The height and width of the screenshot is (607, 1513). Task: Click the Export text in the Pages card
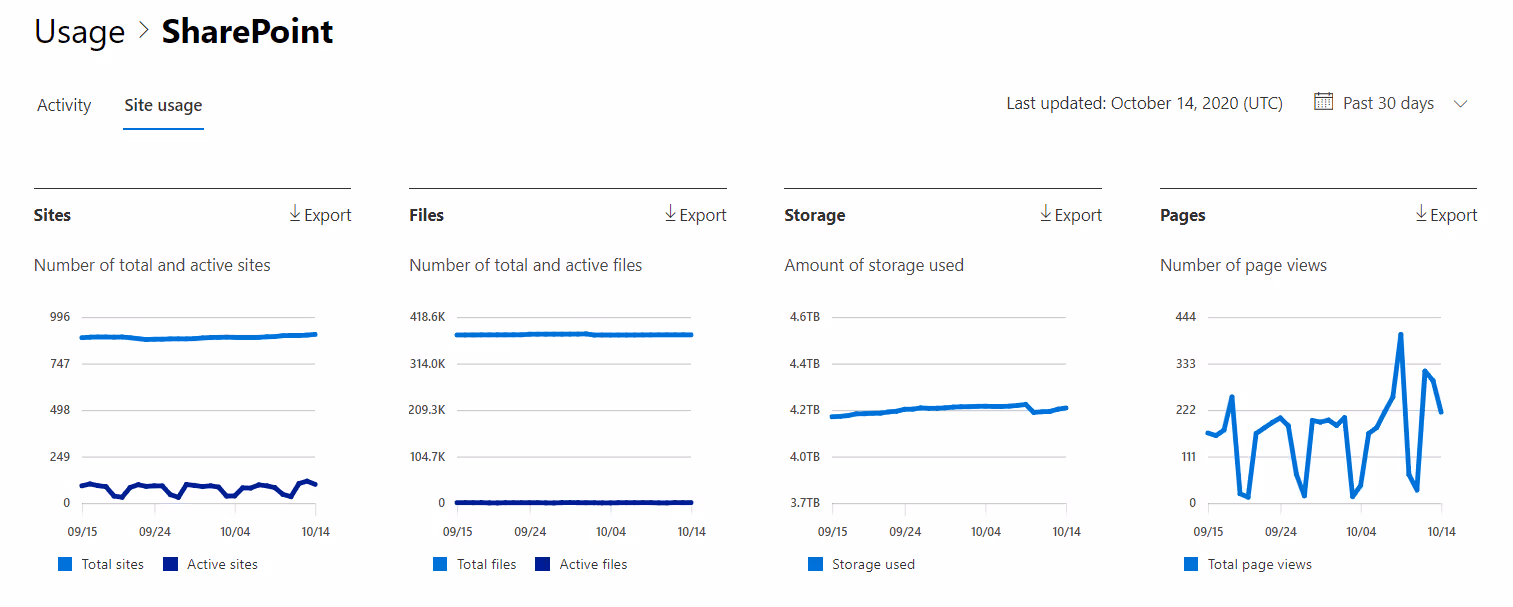pyautogui.click(x=1454, y=215)
